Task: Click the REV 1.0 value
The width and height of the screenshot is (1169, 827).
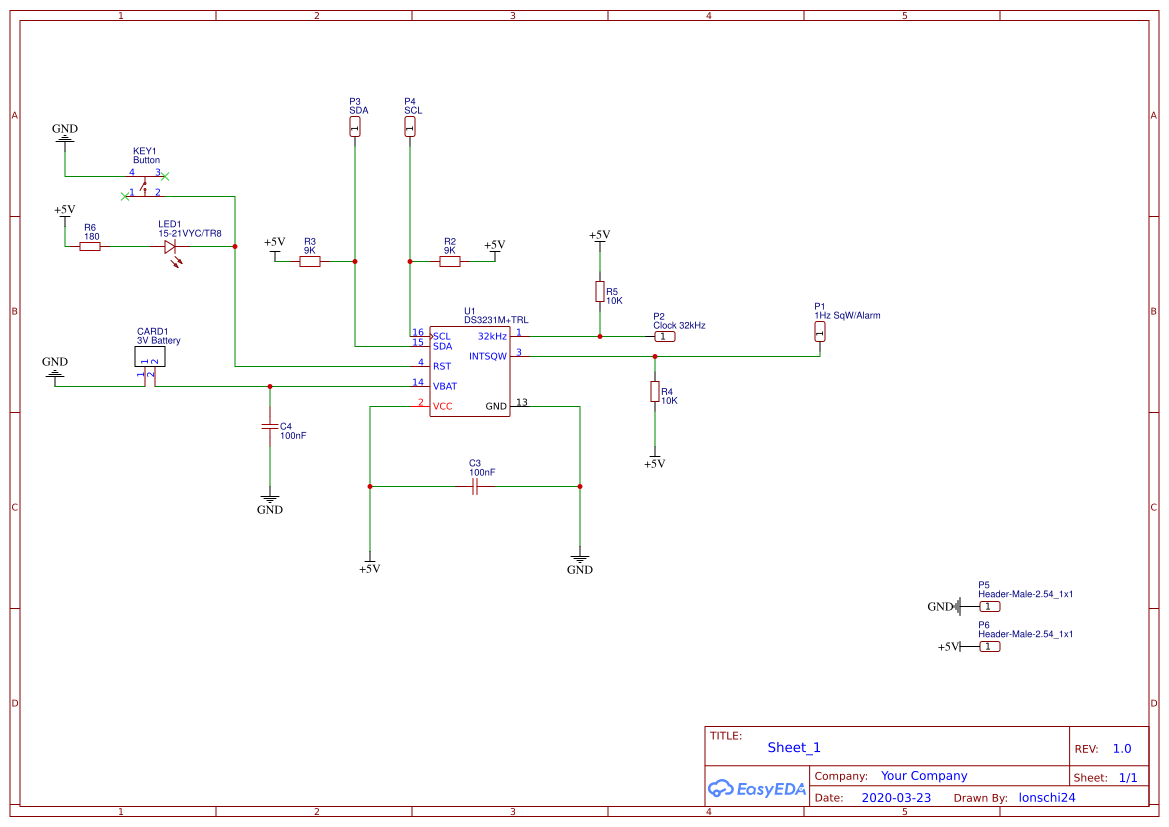Action: (x=1120, y=747)
